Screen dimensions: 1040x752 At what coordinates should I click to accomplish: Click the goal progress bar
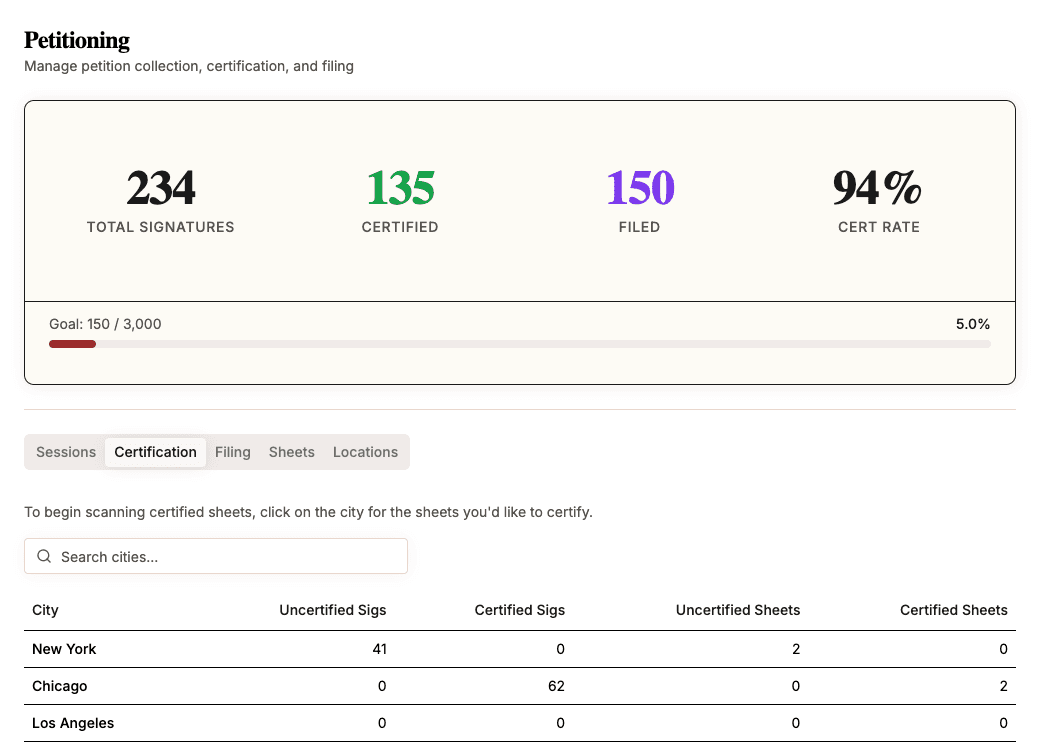point(520,344)
